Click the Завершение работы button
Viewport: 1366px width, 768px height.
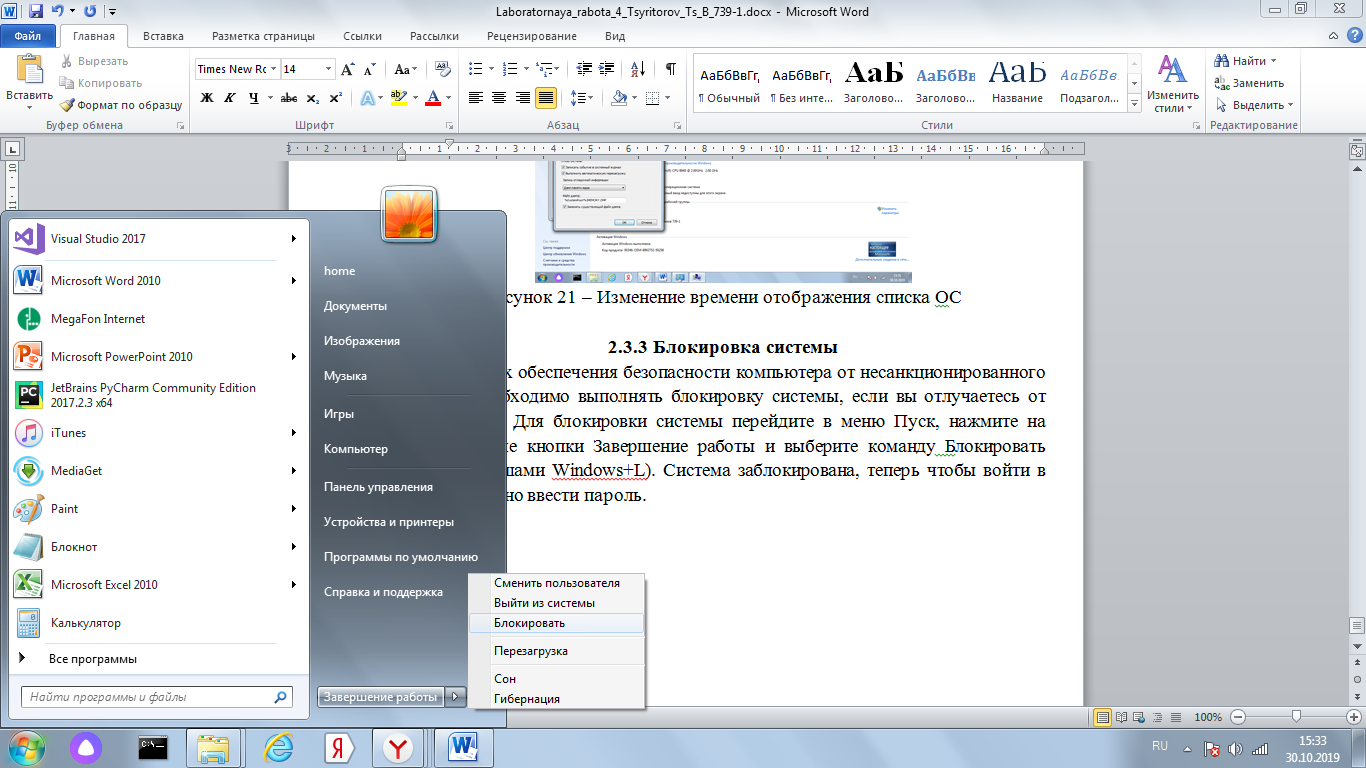[x=381, y=697]
